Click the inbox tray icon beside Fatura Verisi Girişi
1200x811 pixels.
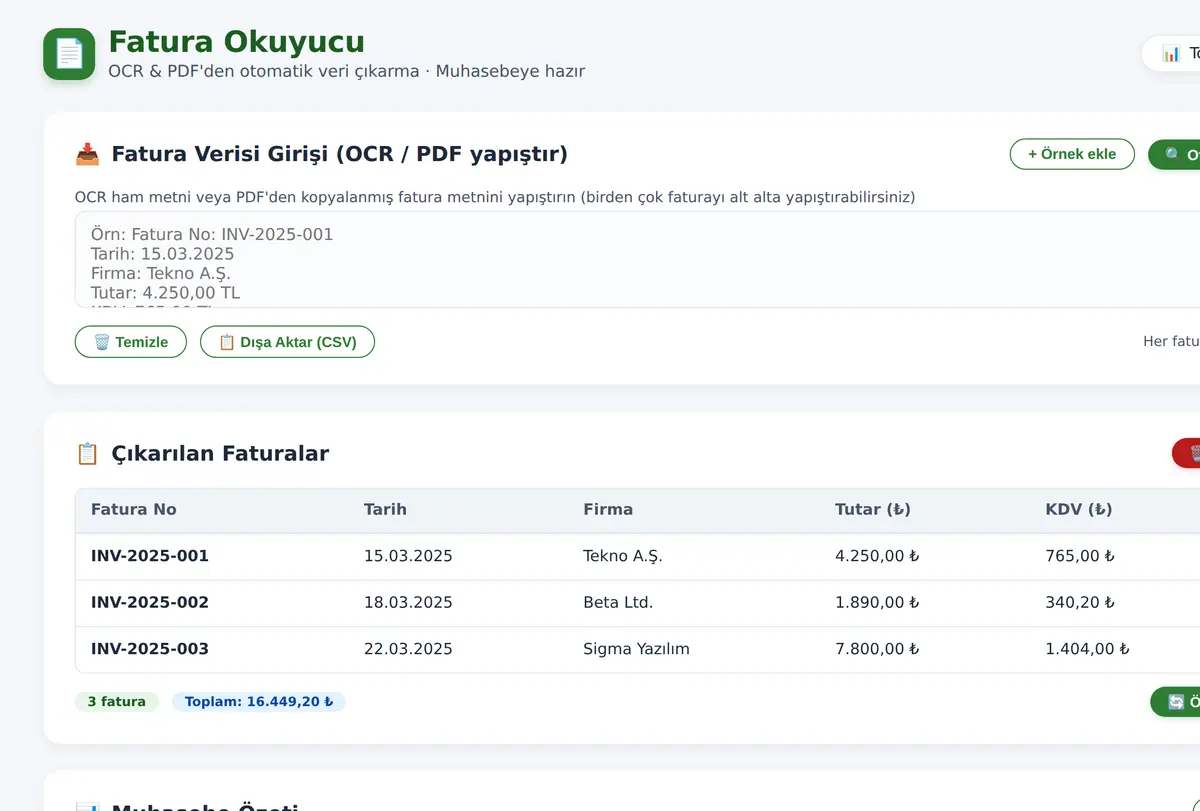coord(87,154)
